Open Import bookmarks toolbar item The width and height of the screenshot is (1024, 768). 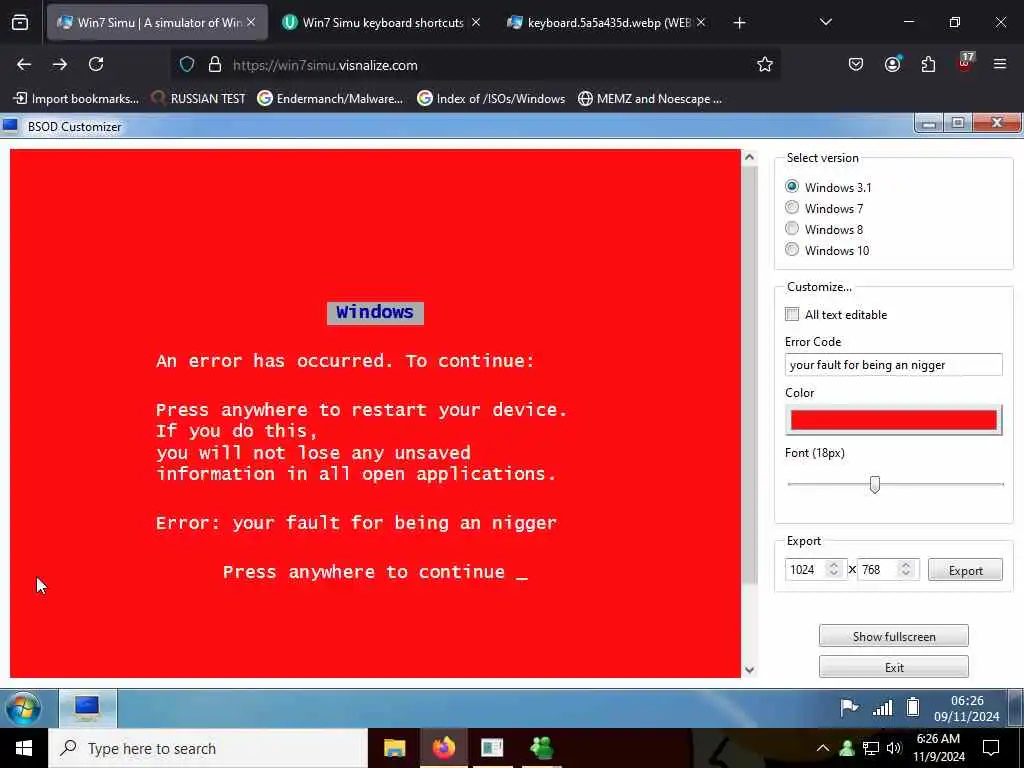pyautogui.click(x=76, y=99)
